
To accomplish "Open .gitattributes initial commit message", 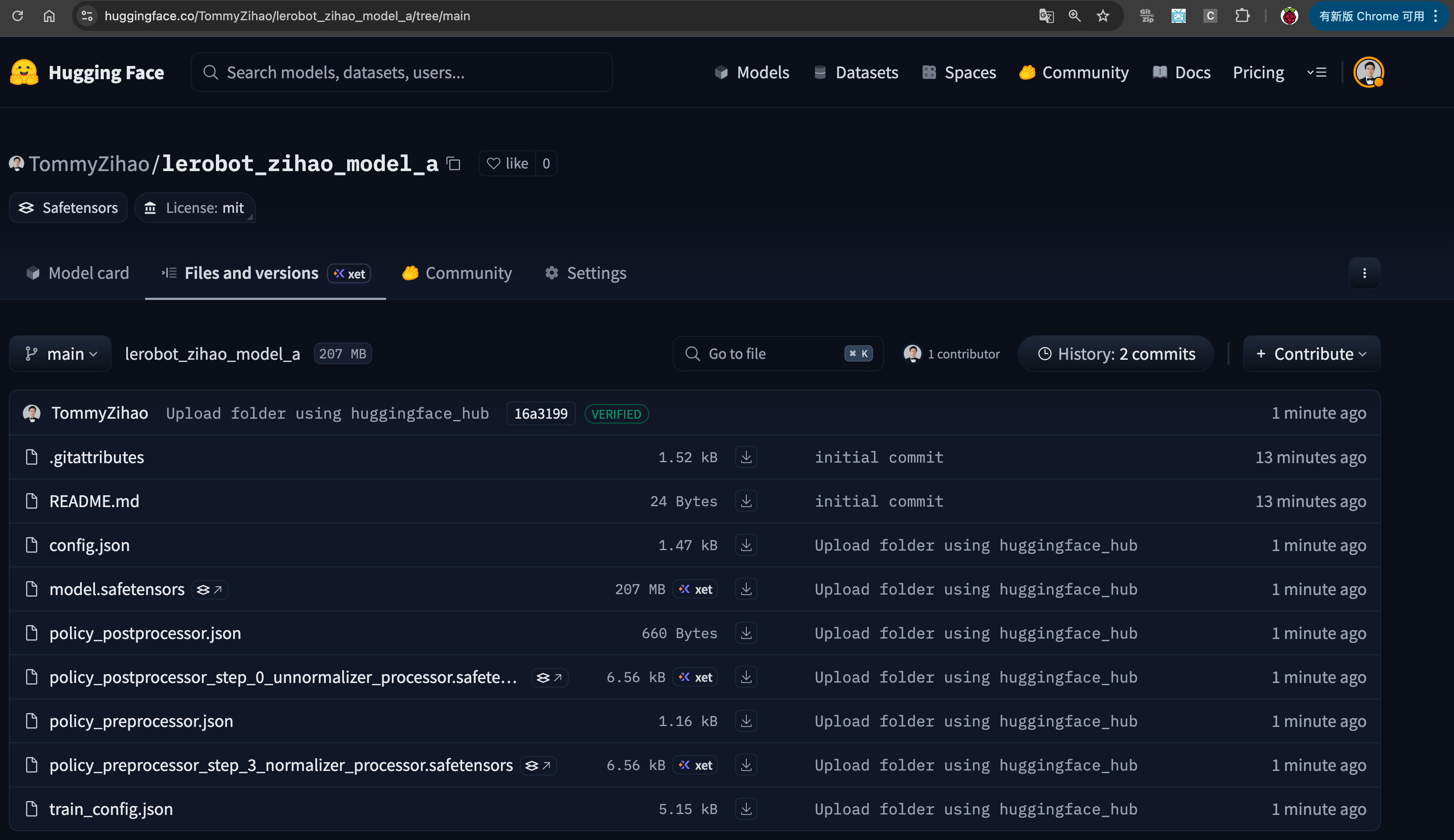I will [x=879, y=457].
